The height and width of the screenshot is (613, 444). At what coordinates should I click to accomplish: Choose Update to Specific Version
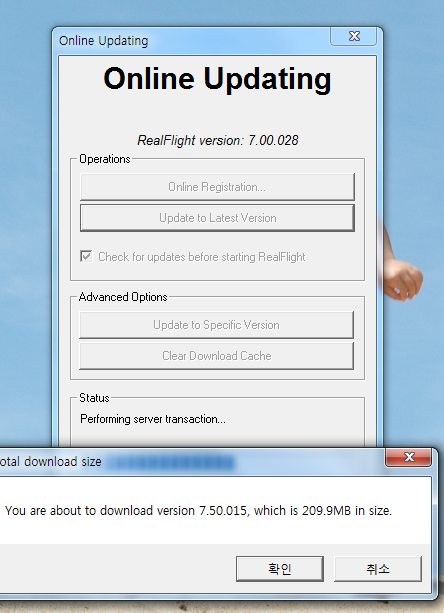coord(217,325)
